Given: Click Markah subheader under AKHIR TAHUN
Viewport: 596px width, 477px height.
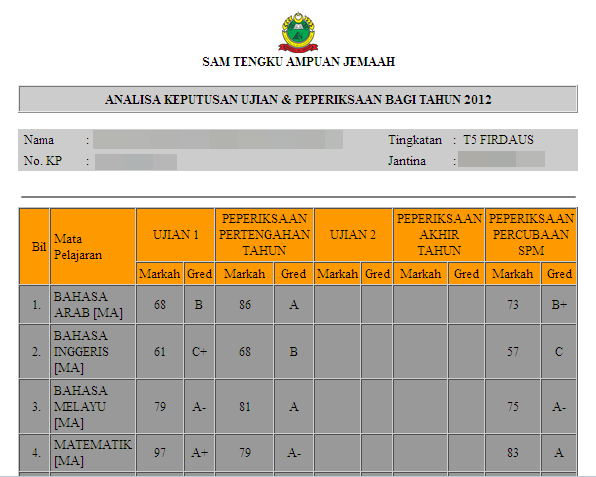Looking at the screenshot, I should [x=420, y=273].
